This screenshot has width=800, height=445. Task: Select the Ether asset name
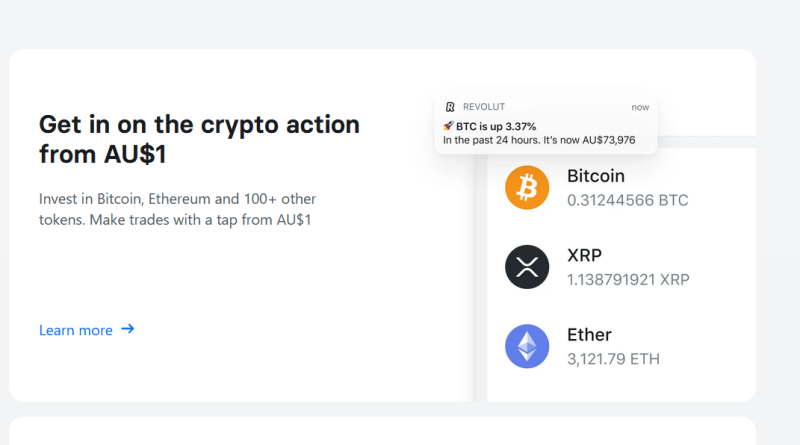pos(589,335)
